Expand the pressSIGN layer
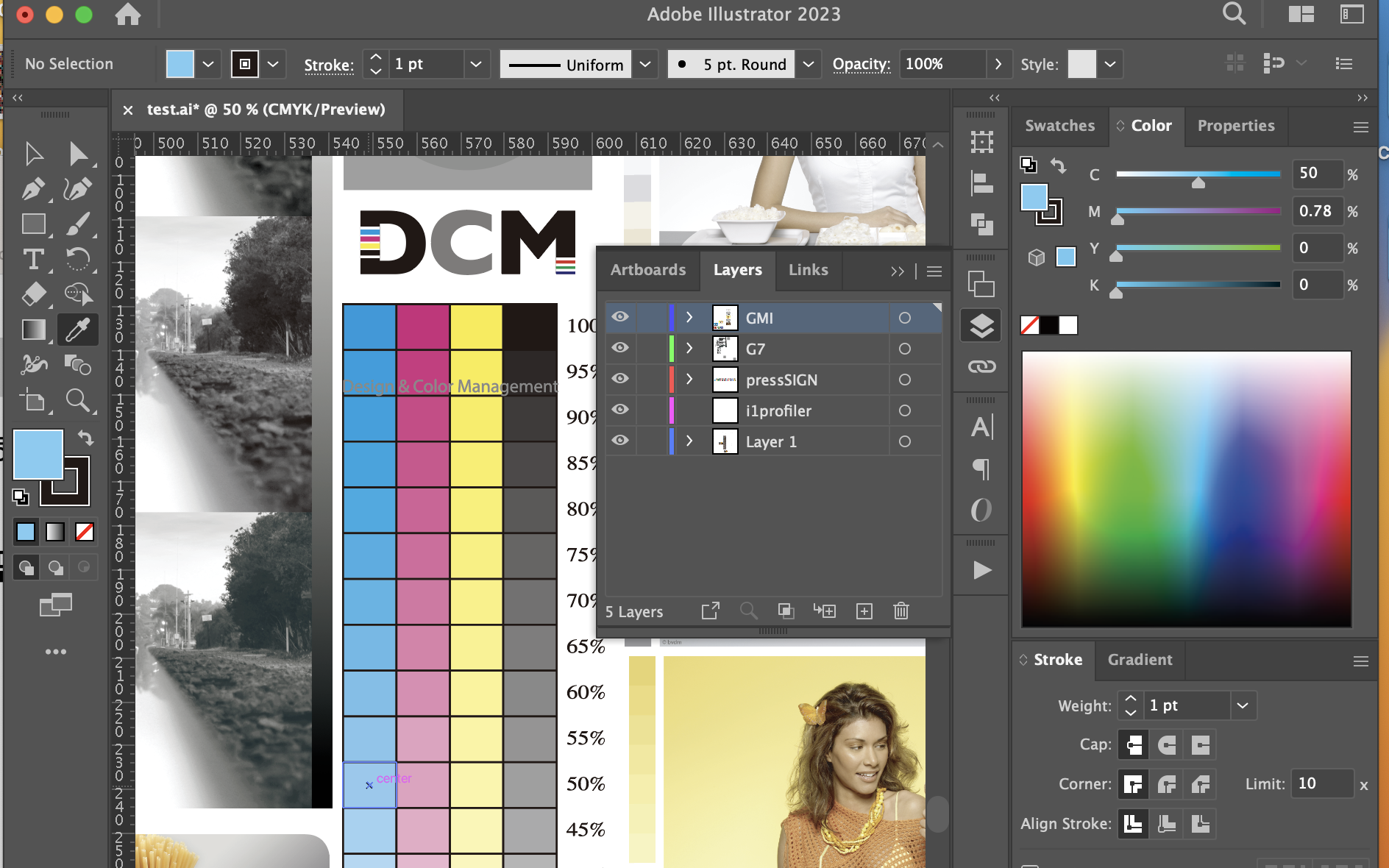1389x868 pixels. [x=689, y=379]
